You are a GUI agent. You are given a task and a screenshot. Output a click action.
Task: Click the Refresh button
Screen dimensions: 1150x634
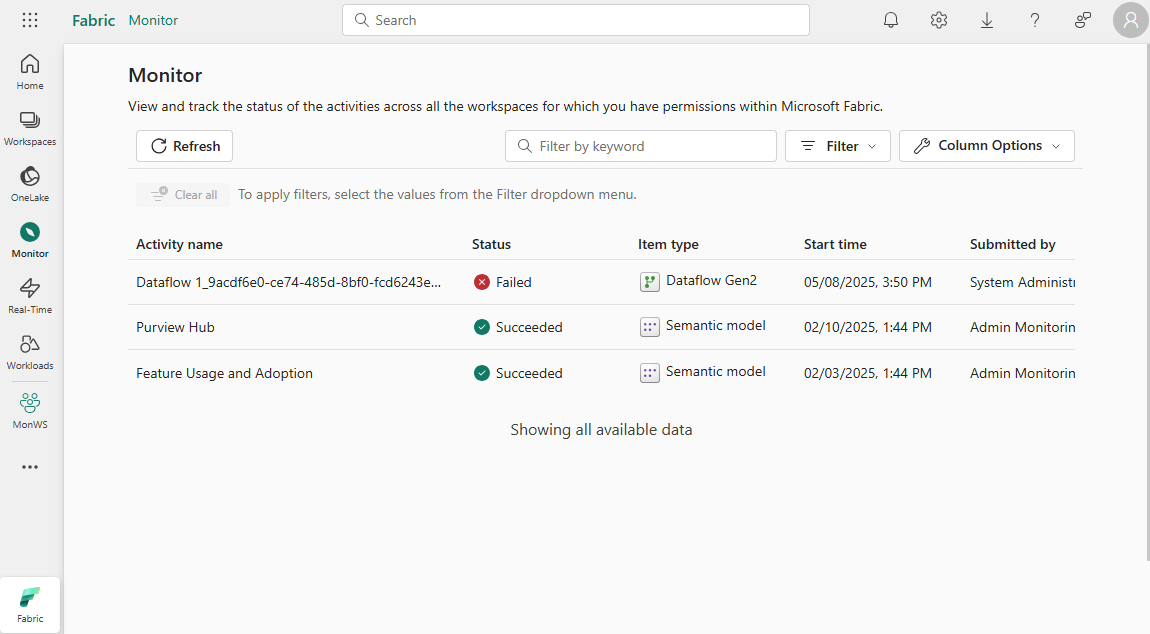(184, 145)
